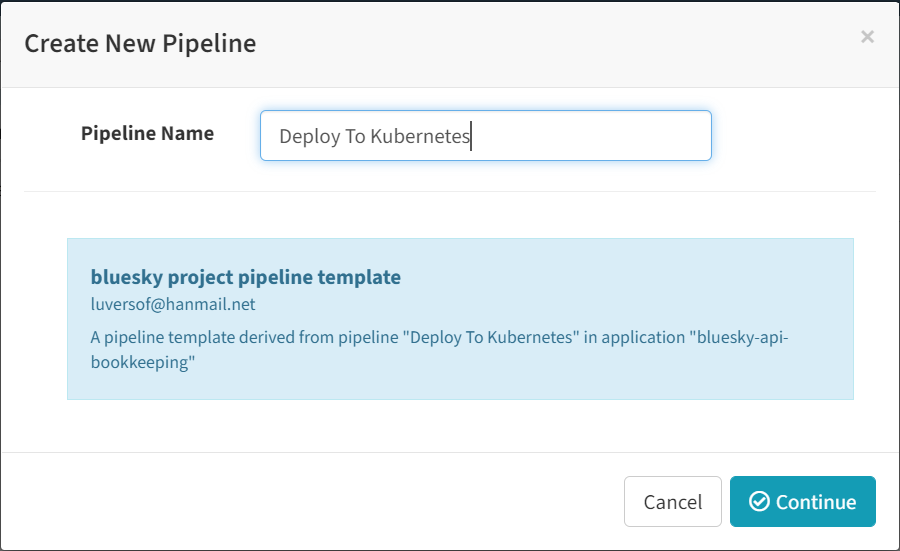This screenshot has width=900, height=551.
Task: Click the 'Create New Pipeline' dialog title
Action: coord(140,43)
